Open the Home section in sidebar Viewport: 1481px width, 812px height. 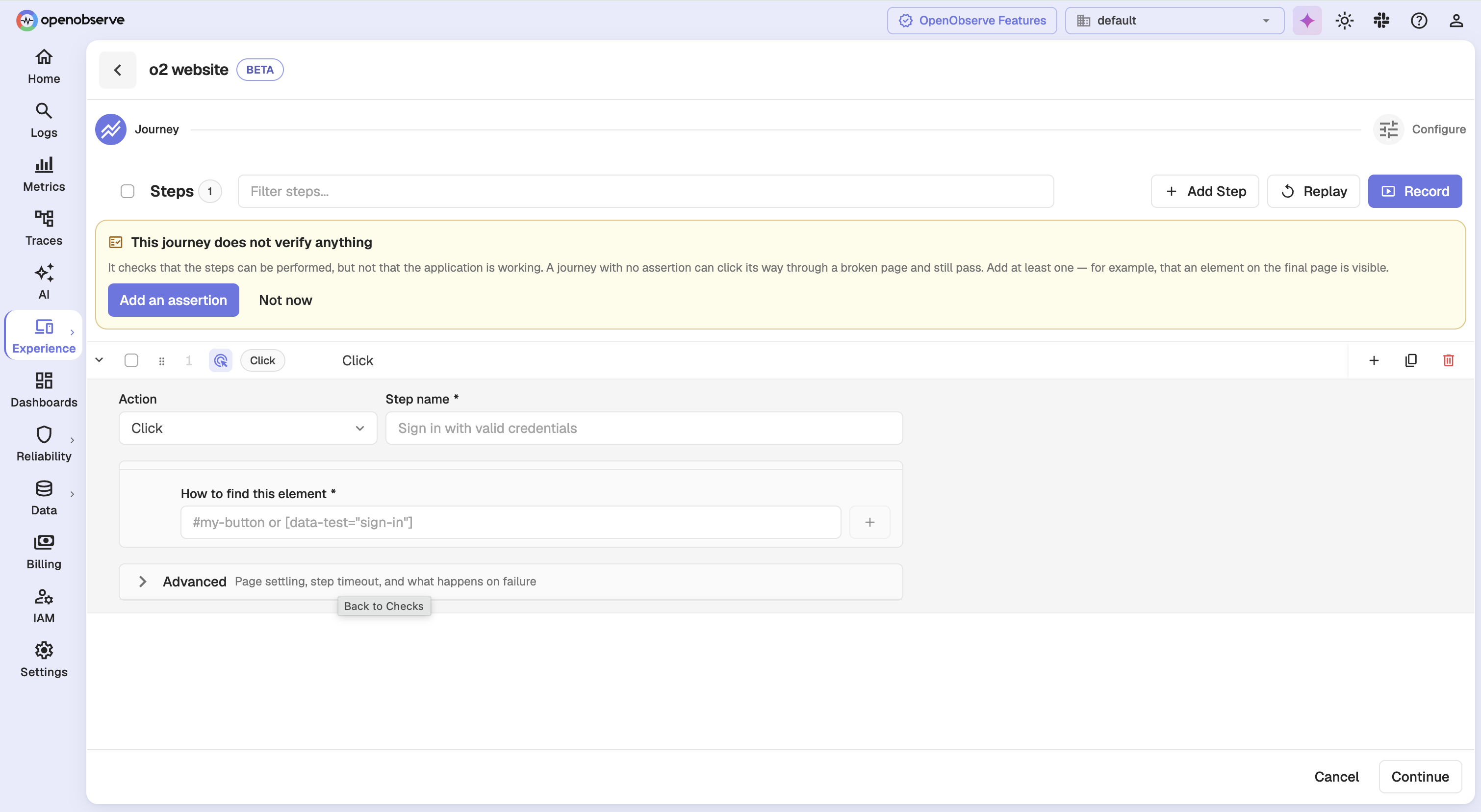pyautogui.click(x=44, y=67)
